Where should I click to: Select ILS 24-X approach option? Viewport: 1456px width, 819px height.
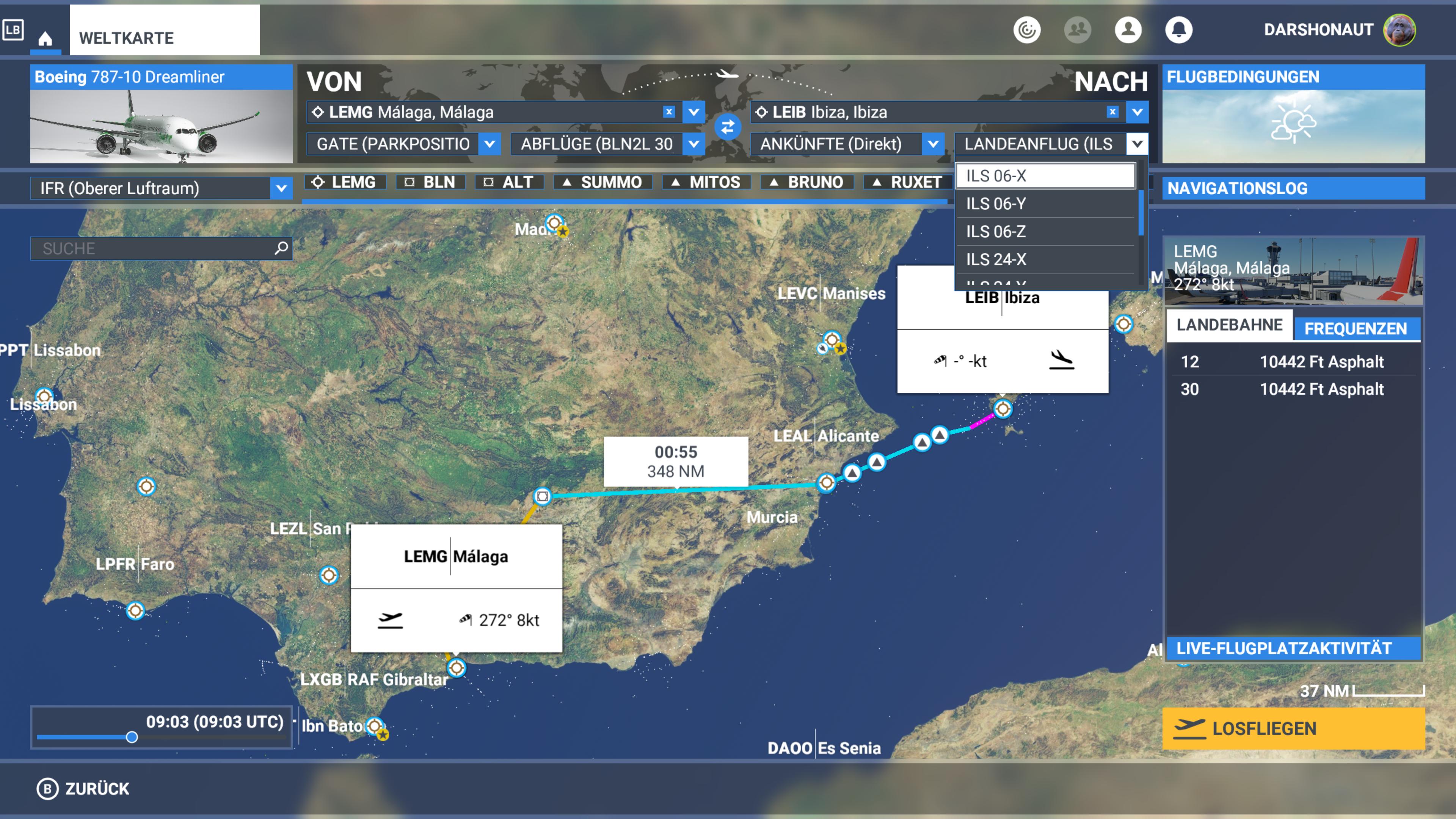1046,259
